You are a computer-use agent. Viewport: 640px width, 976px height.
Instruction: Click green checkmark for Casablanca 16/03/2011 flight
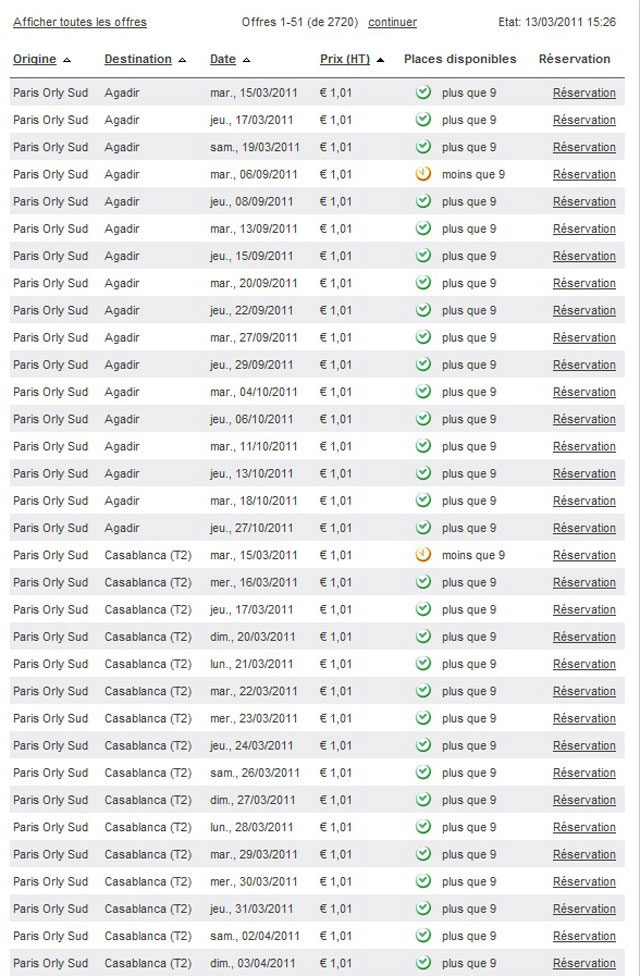pyautogui.click(x=423, y=582)
